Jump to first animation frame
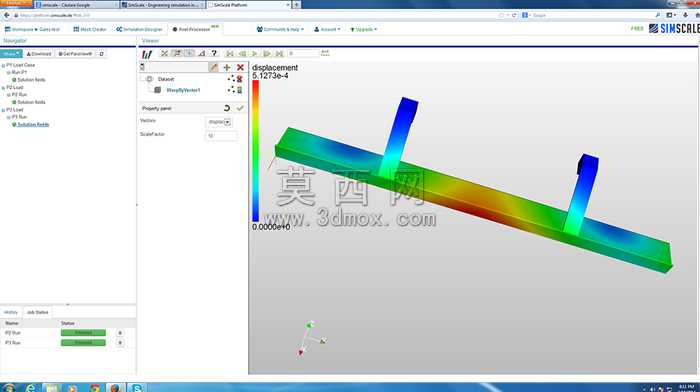This screenshot has height=392, width=700. 230,54
